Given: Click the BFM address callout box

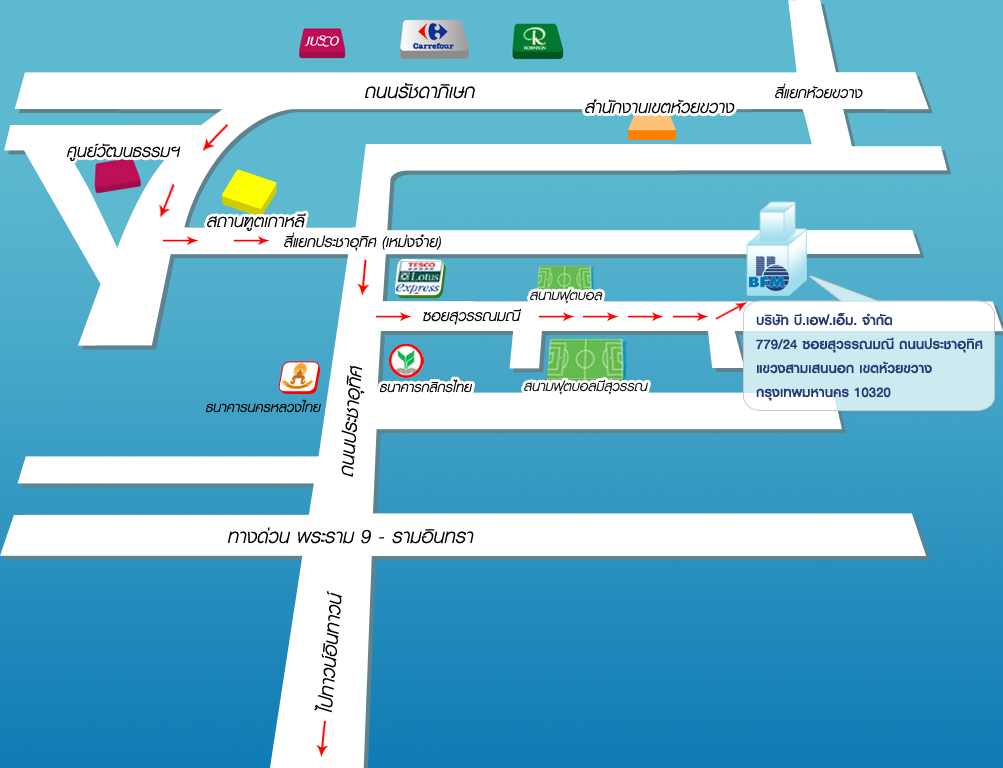Looking at the screenshot, I should point(868,356).
